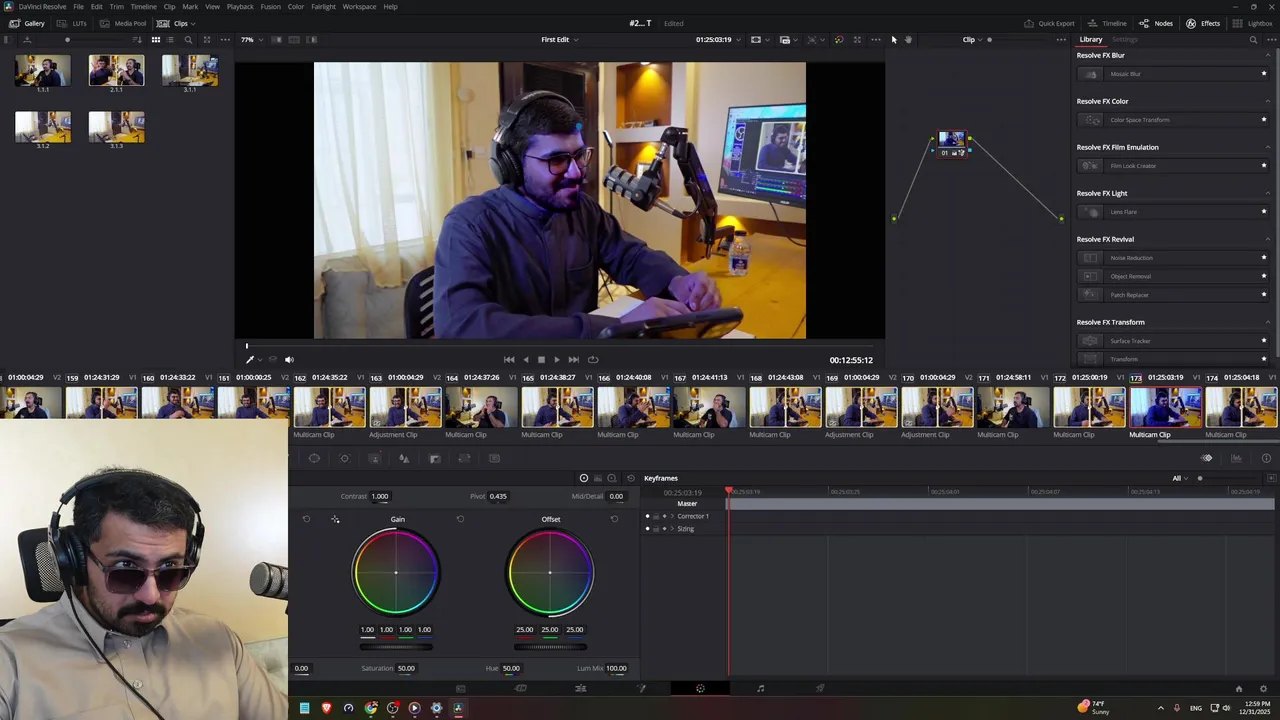Select the Object Removal effect
This screenshot has height=720, width=1280.
[x=1172, y=276]
